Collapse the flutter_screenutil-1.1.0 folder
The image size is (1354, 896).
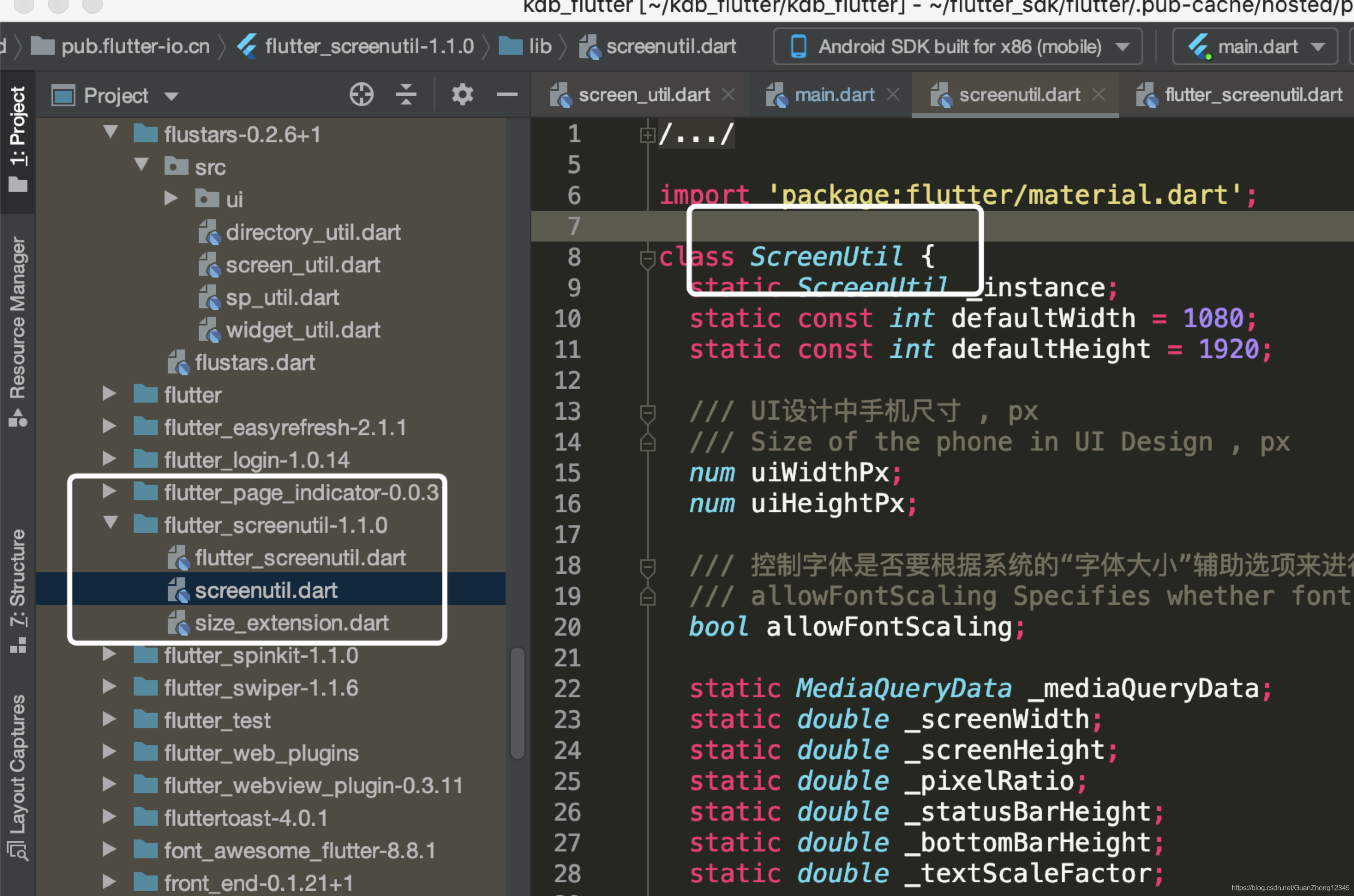[x=110, y=523]
